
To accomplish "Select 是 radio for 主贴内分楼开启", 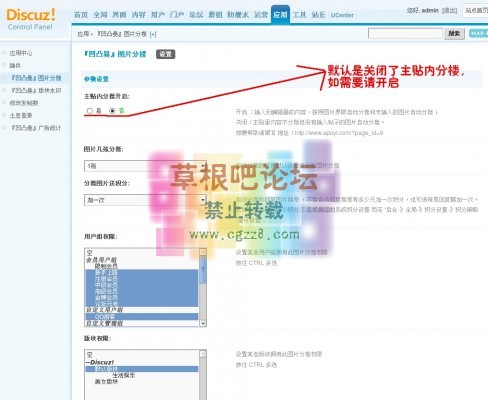I will click(x=89, y=111).
